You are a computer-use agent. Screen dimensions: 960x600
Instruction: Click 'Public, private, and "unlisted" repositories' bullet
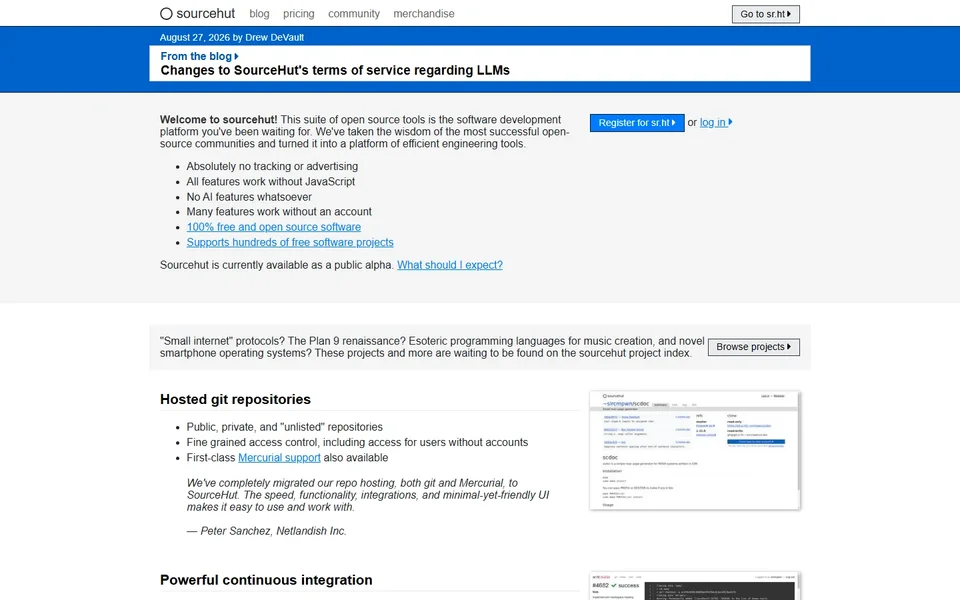[285, 427]
